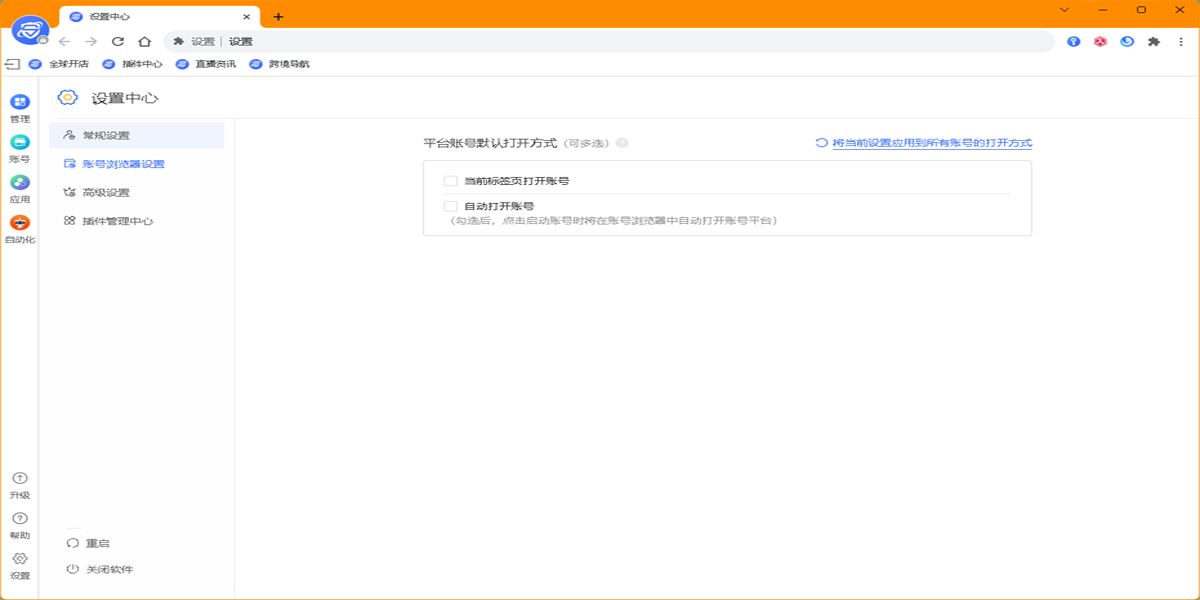Open the 帮助 (Help) question-mark icon
Viewport: 1200px width, 600px height.
pos(20,519)
